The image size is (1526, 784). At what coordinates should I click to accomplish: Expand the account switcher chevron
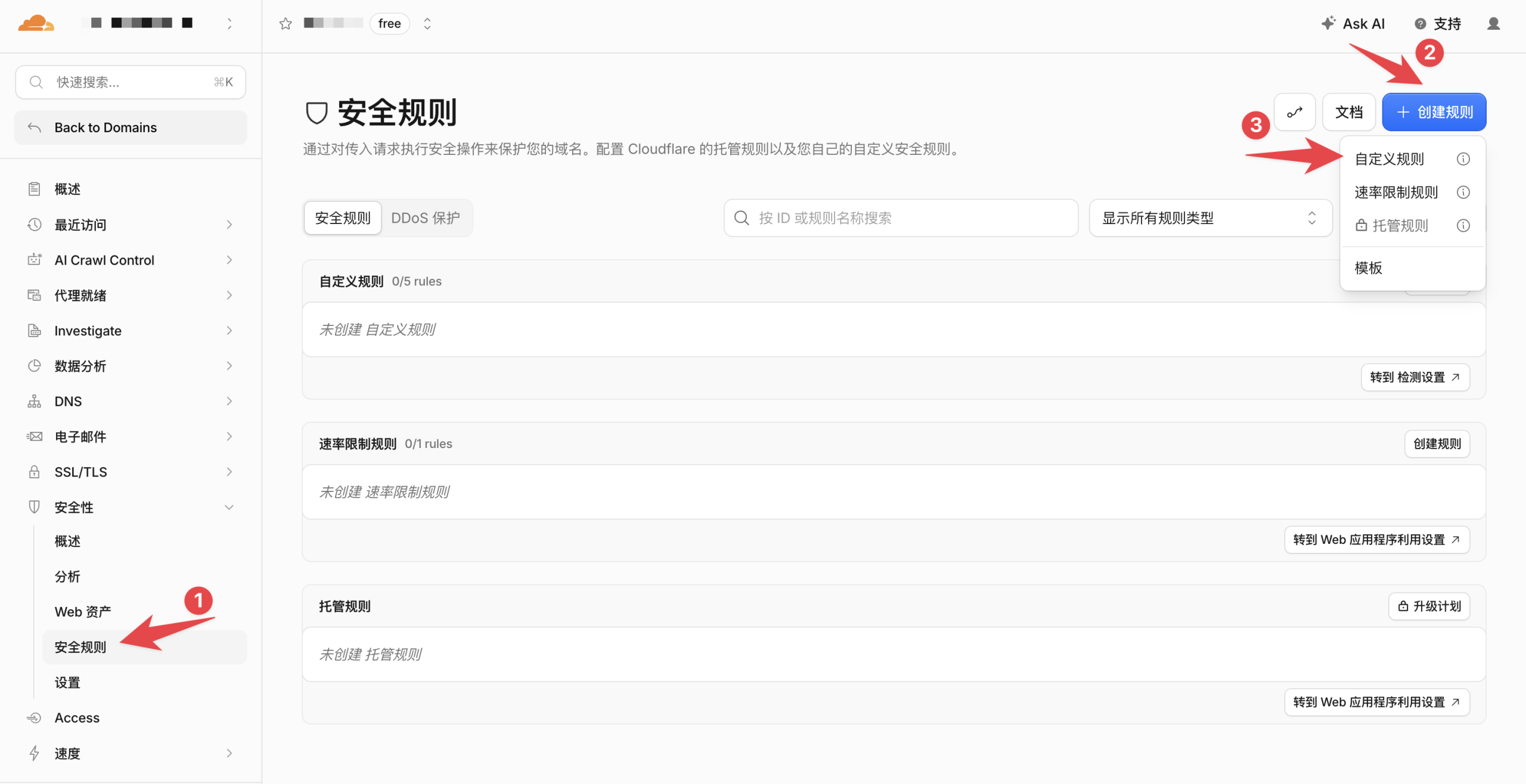(229, 23)
